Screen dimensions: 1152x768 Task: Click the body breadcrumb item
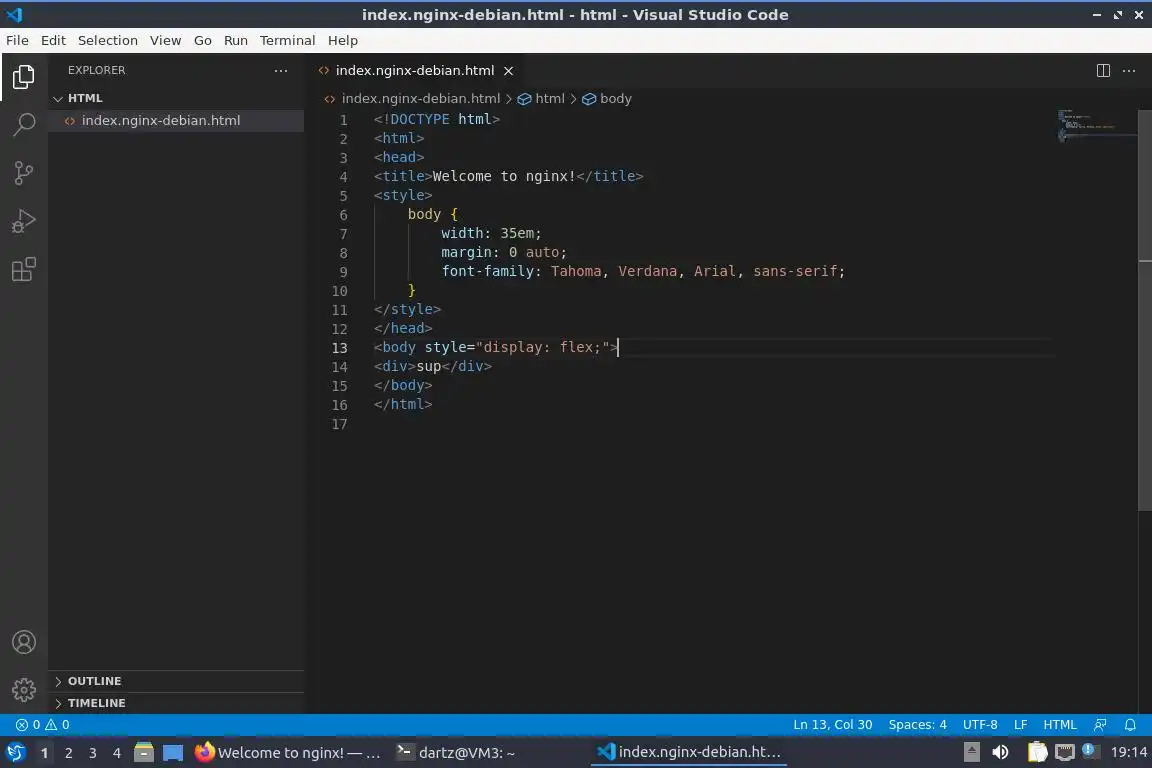tap(607, 98)
